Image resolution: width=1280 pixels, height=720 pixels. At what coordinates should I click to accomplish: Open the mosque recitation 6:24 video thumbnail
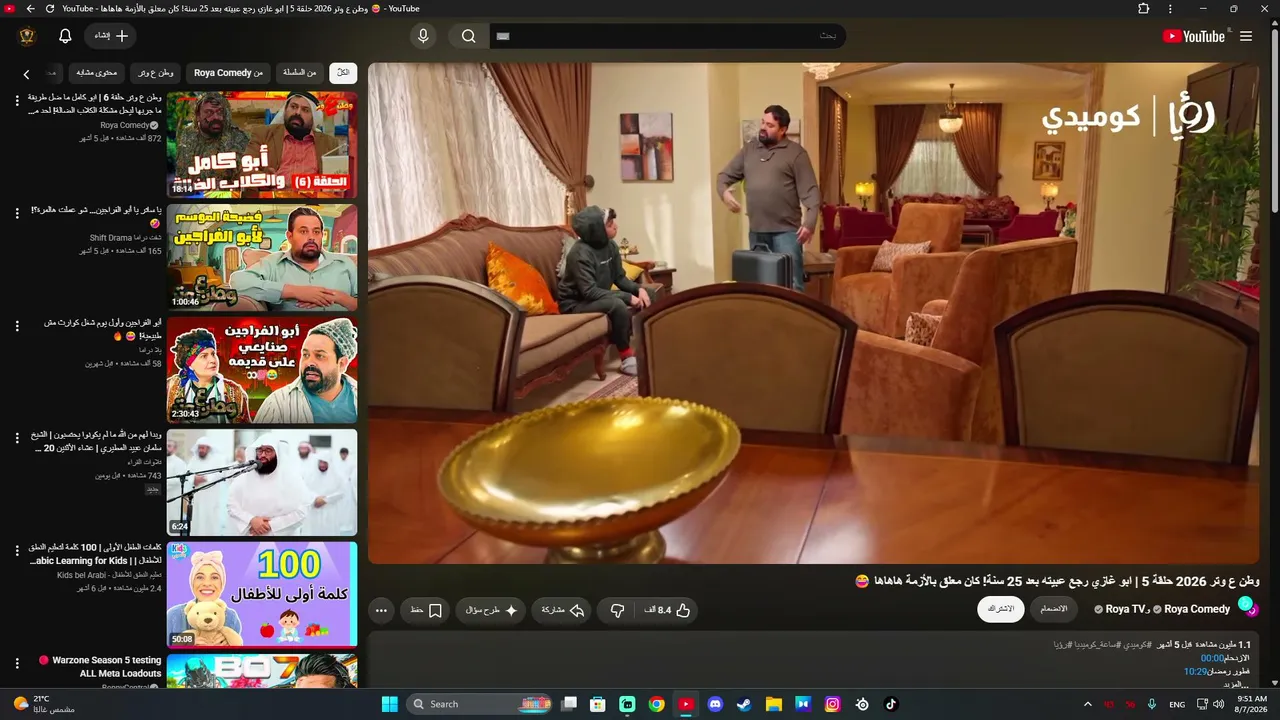coord(262,483)
